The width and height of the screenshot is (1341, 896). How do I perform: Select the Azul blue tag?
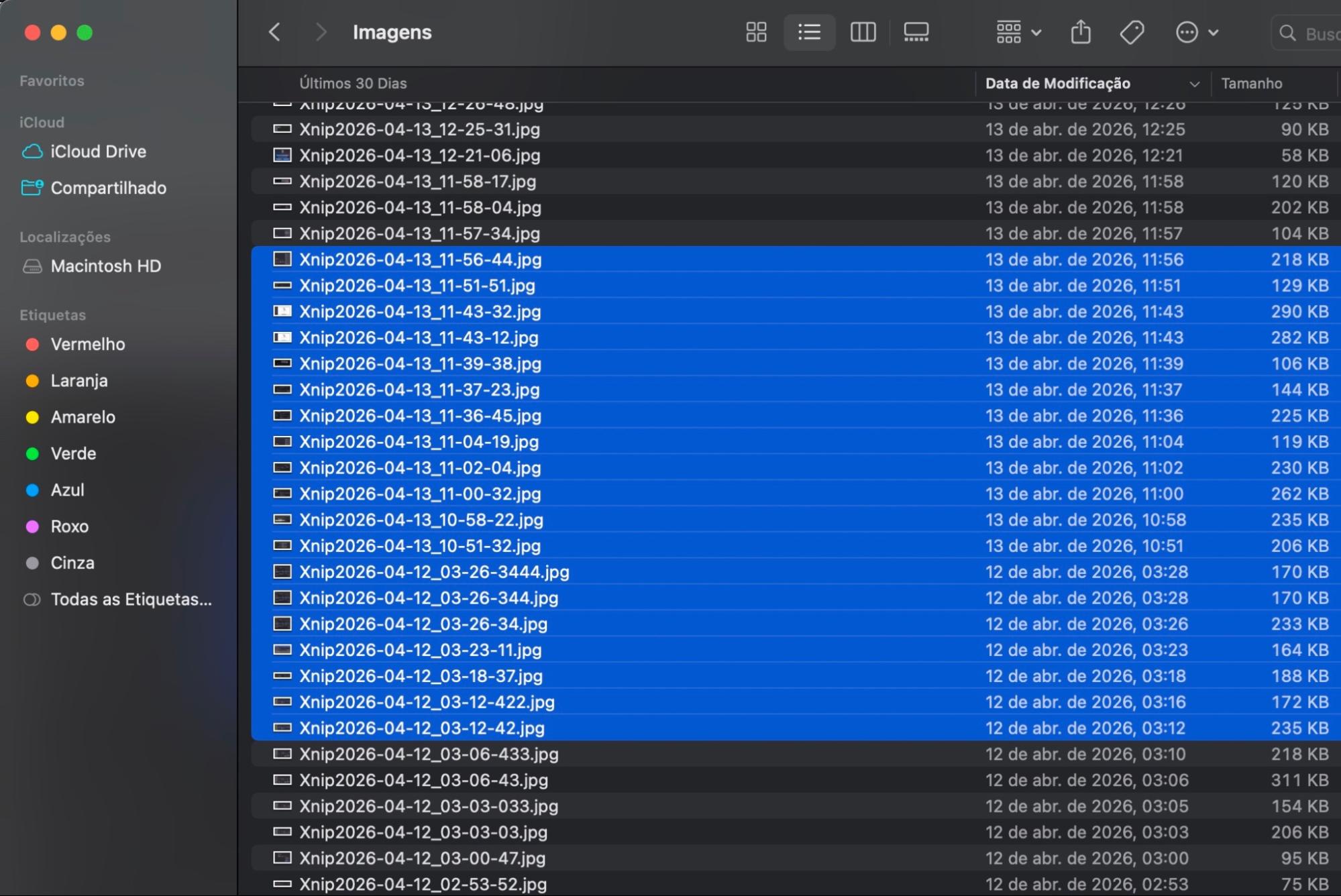point(54,490)
